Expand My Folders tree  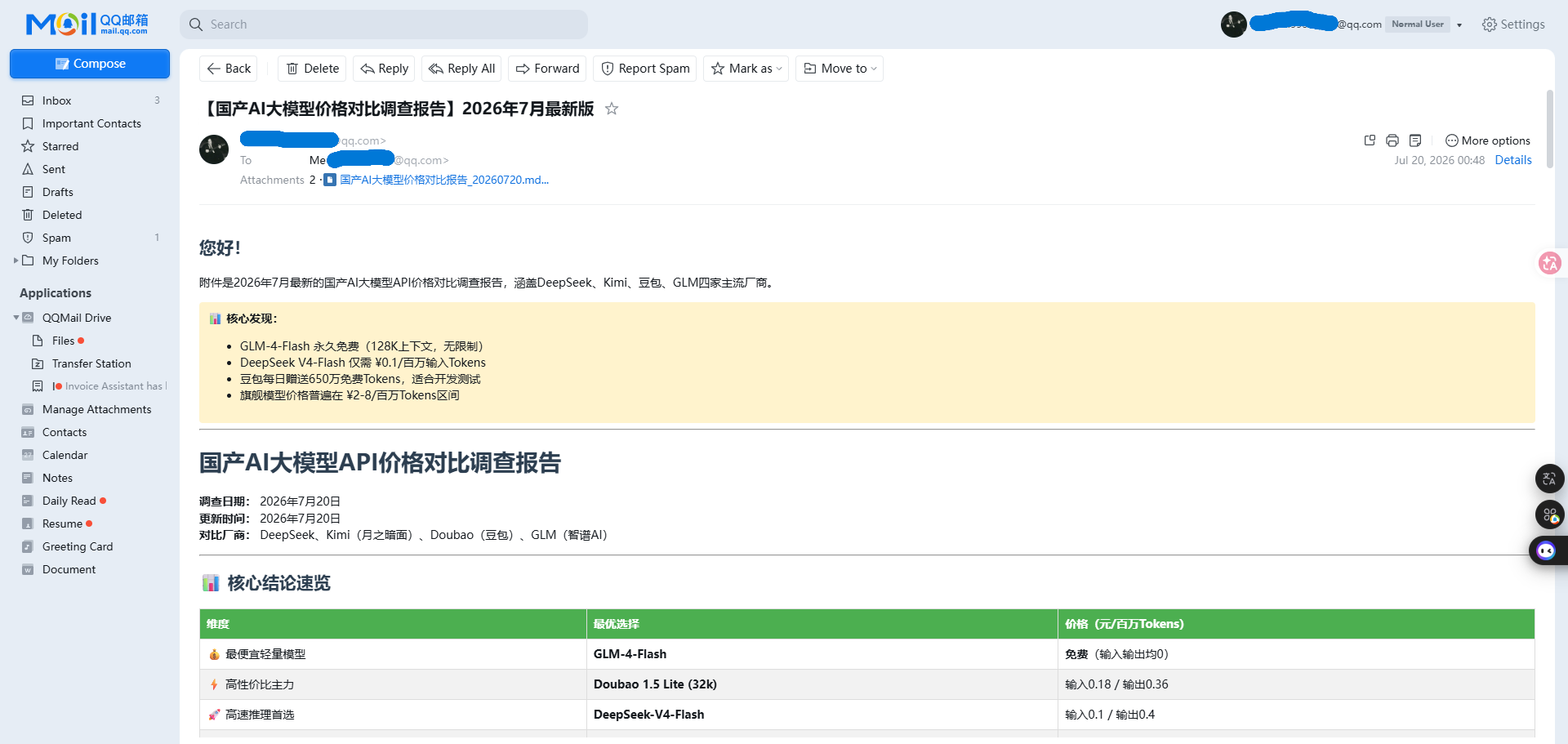[x=16, y=261]
